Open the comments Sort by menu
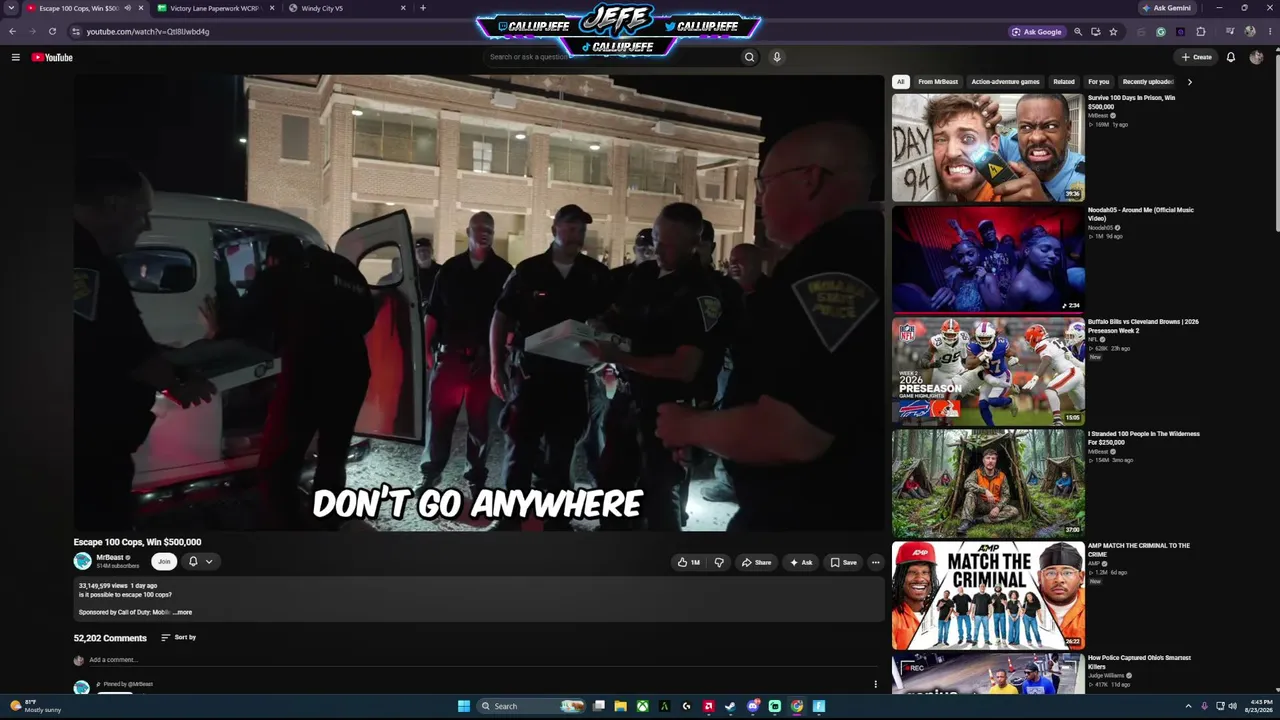Screen dimensions: 1280x720 179,637
